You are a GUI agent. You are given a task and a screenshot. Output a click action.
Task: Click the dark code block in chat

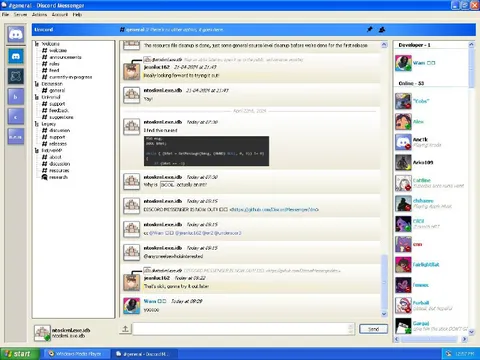coord(206,151)
